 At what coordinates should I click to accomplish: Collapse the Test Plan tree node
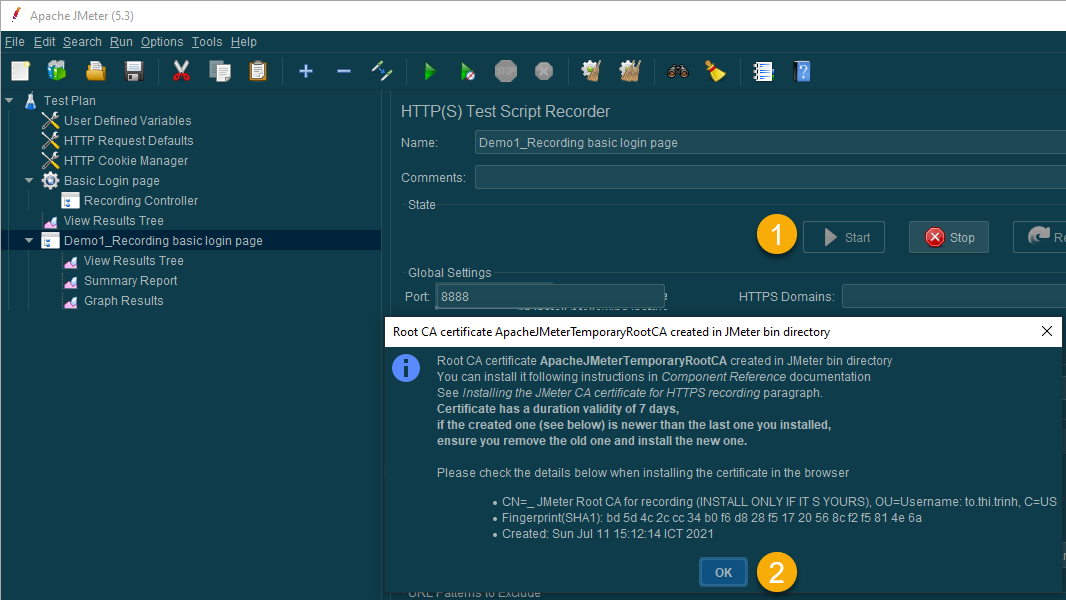pyautogui.click(x=10, y=101)
